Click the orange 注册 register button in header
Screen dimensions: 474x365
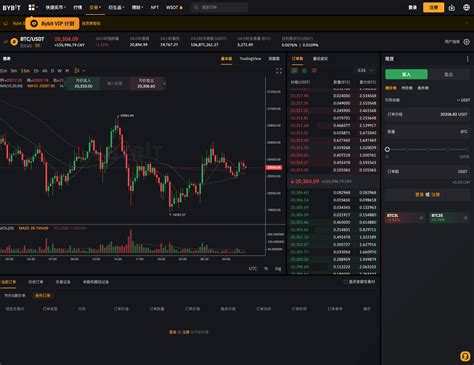[x=433, y=7]
